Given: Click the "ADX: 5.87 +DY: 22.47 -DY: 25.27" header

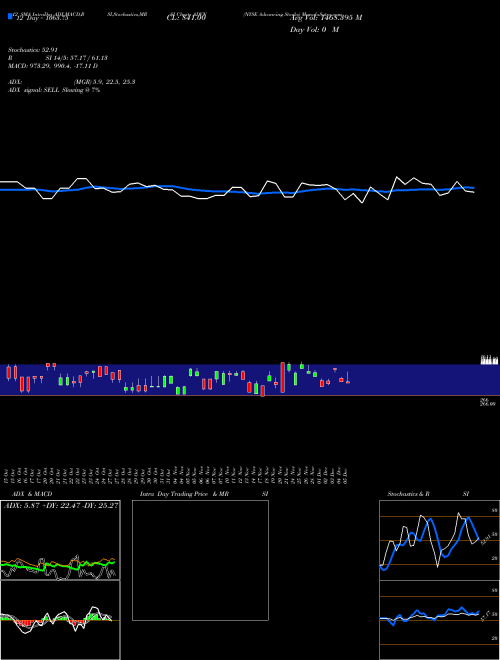Looking at the screenshot, I should pyautogui.click(x=61, y=505).
